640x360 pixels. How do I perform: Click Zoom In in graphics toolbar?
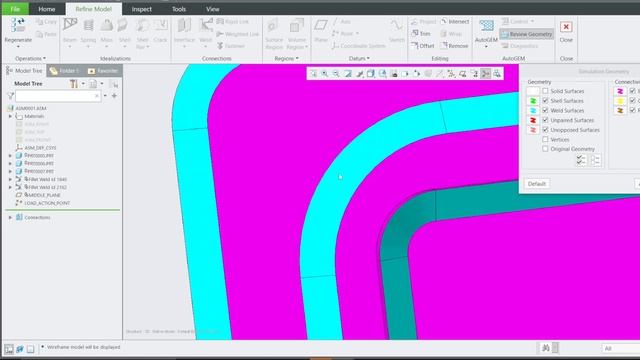click(324, 73)
